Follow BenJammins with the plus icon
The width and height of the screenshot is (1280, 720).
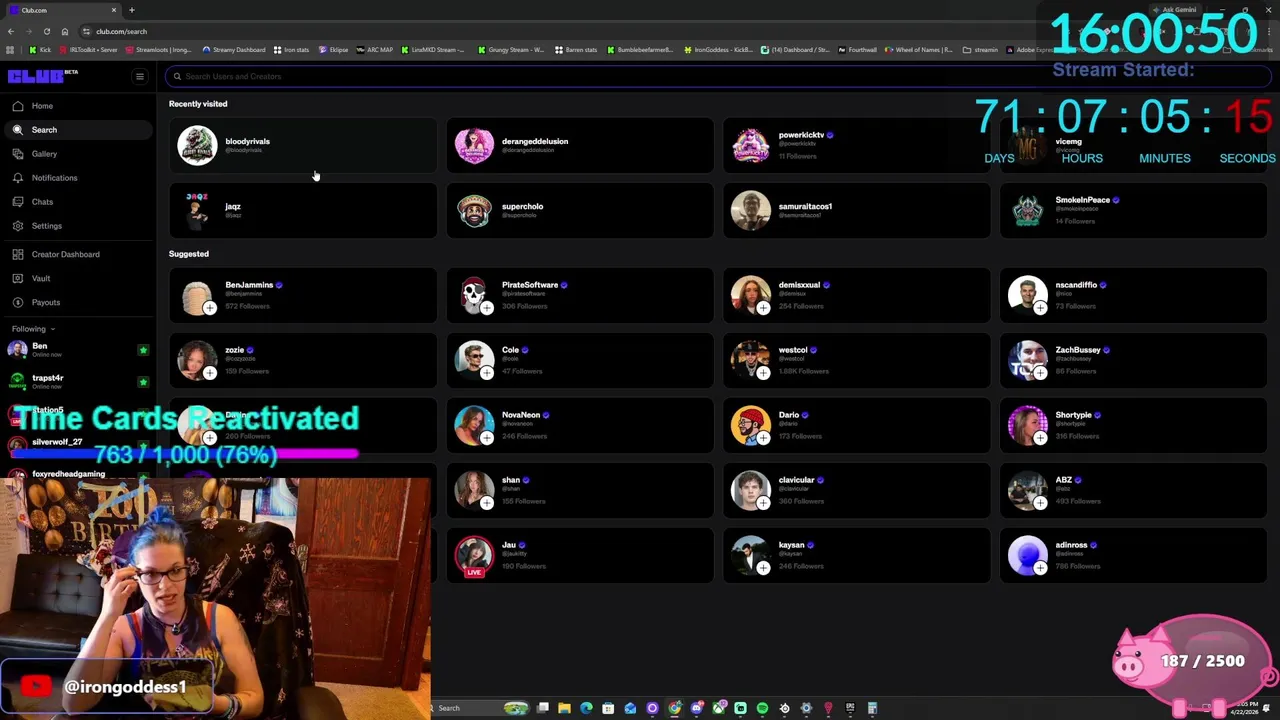click(x=209, y=308)
